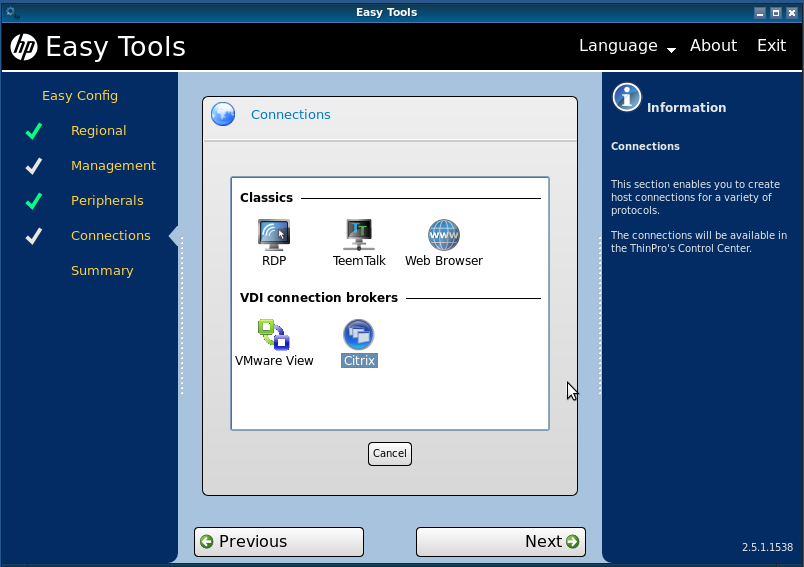Viewport: 804px width, 567px height.
Task: Click the VDI connection brokers heading
Action: (x=319, y=297)
